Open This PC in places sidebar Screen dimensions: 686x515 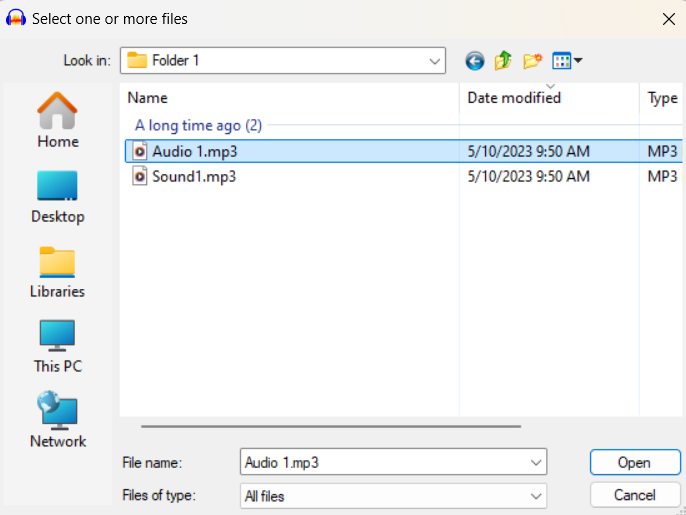[58, 347]
